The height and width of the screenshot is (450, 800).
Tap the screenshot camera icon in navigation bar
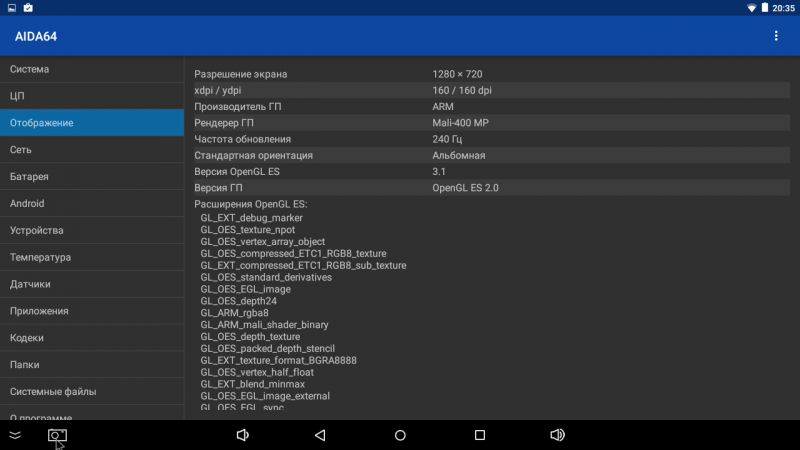[x=57, y=435]
